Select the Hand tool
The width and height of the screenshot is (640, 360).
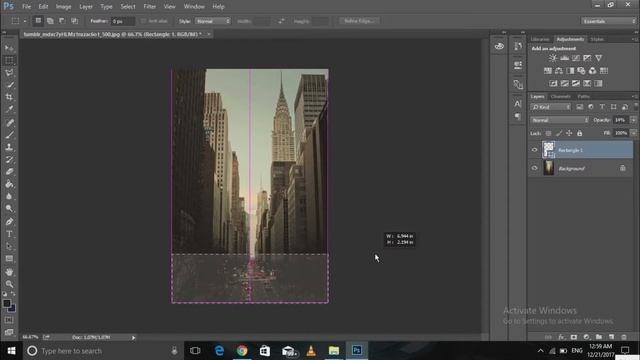(9, 271)
